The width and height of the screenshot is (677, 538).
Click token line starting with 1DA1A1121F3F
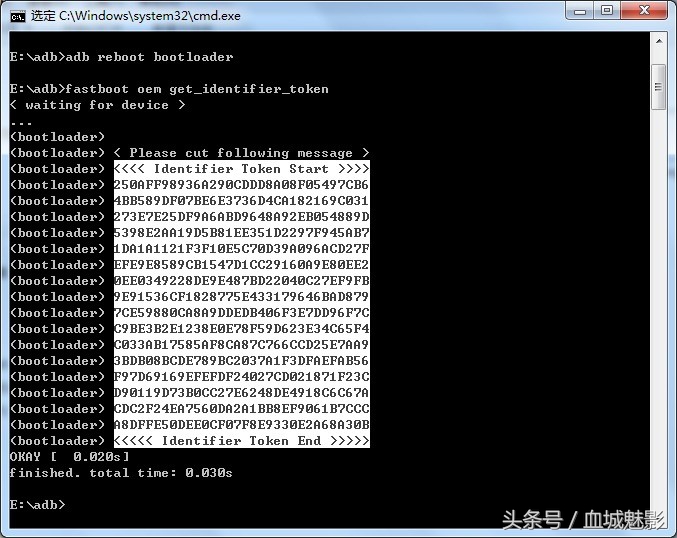coord(242,249)
